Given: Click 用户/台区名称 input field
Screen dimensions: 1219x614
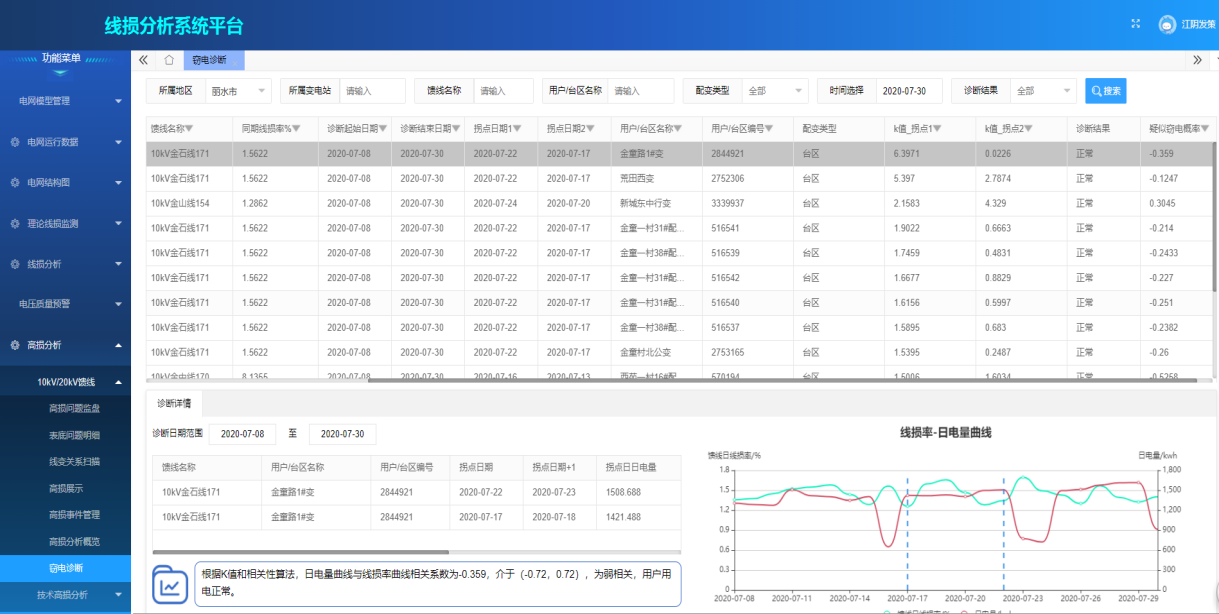Looking at the screenshot, I should click(641, 91).
